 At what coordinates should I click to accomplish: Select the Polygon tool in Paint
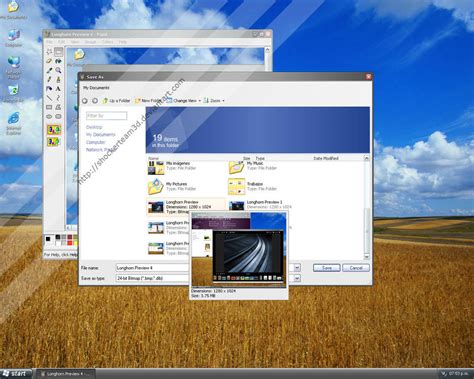click(58, 107)
